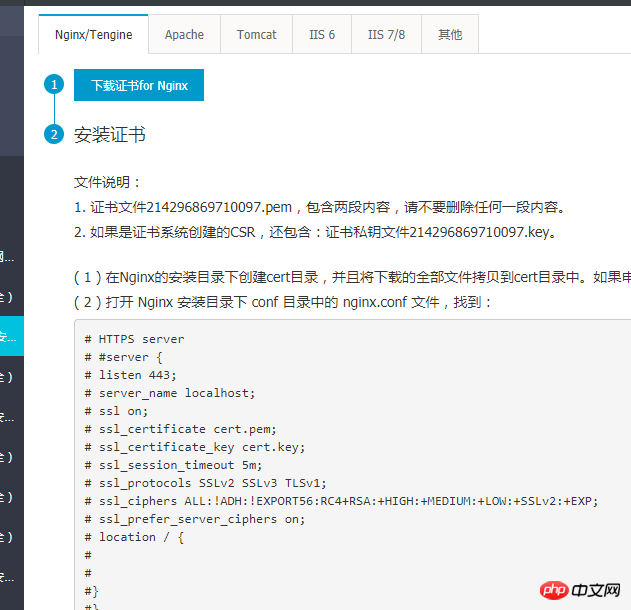Switch to the IIS 6 tab
The height and width of the screenshot is (610, 631).
pyautogui.click(x=322, y=34)
